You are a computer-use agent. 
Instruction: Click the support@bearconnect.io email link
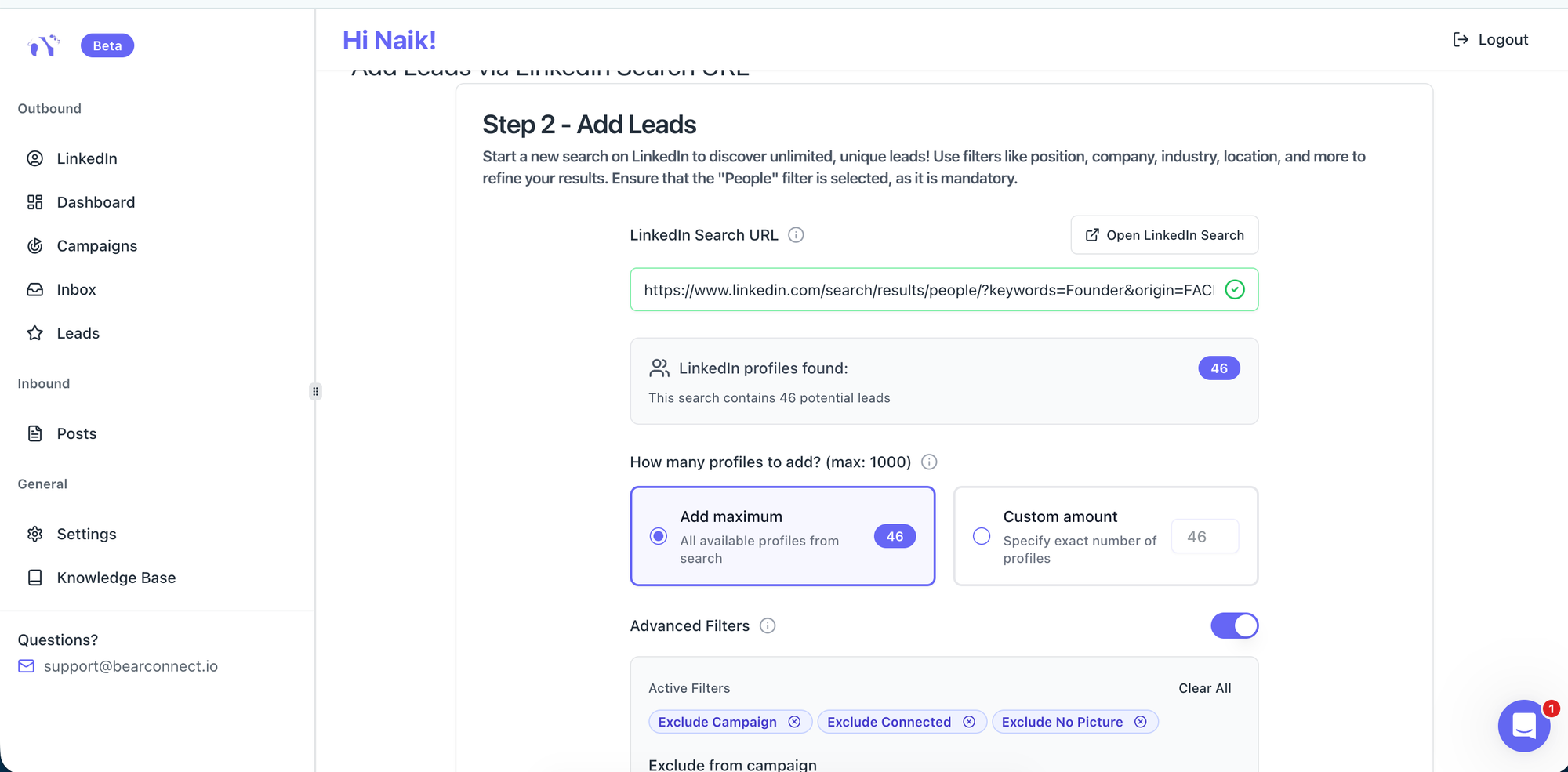(x=130, y=666)
